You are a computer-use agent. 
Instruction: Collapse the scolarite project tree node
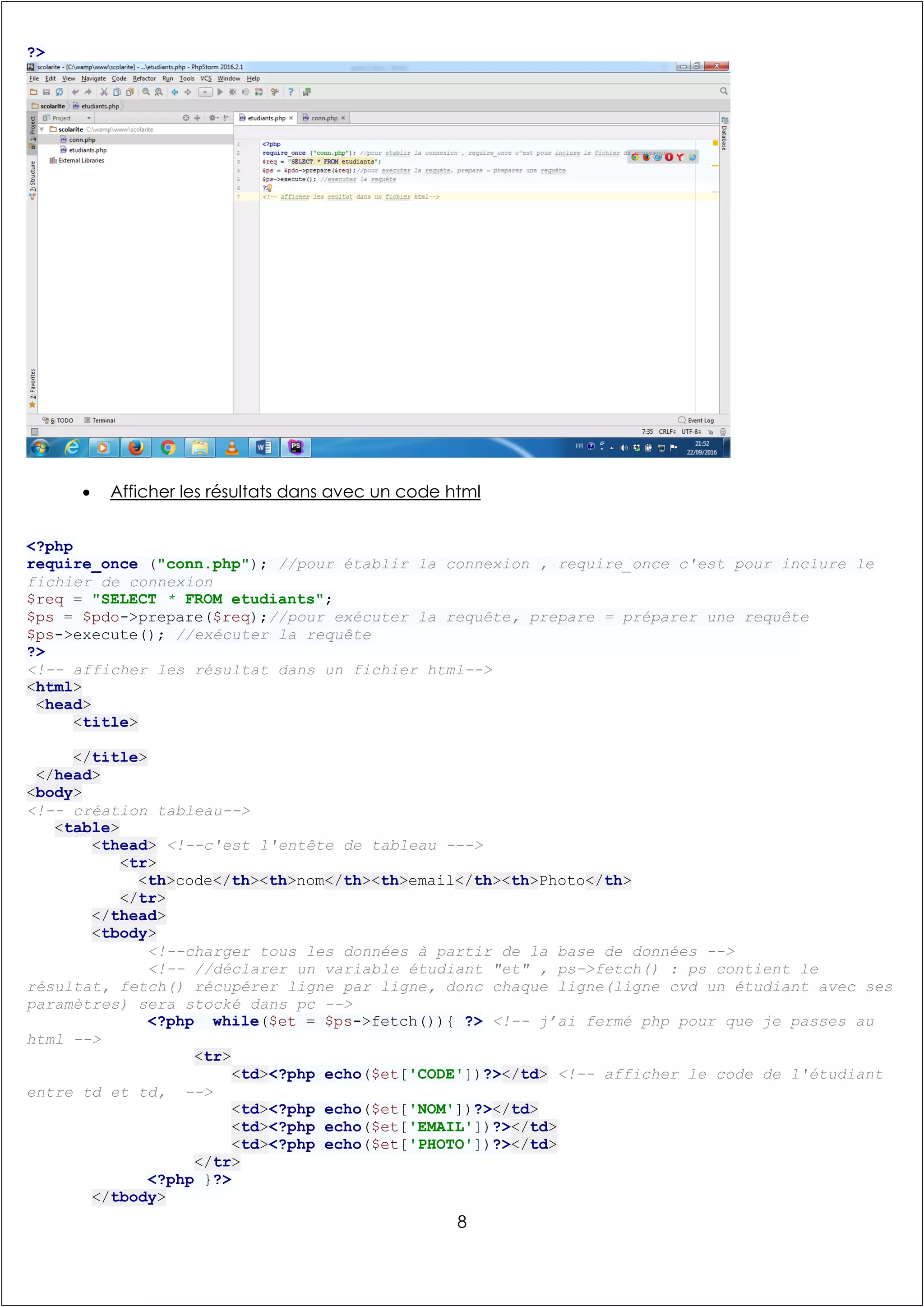[42, 129]
